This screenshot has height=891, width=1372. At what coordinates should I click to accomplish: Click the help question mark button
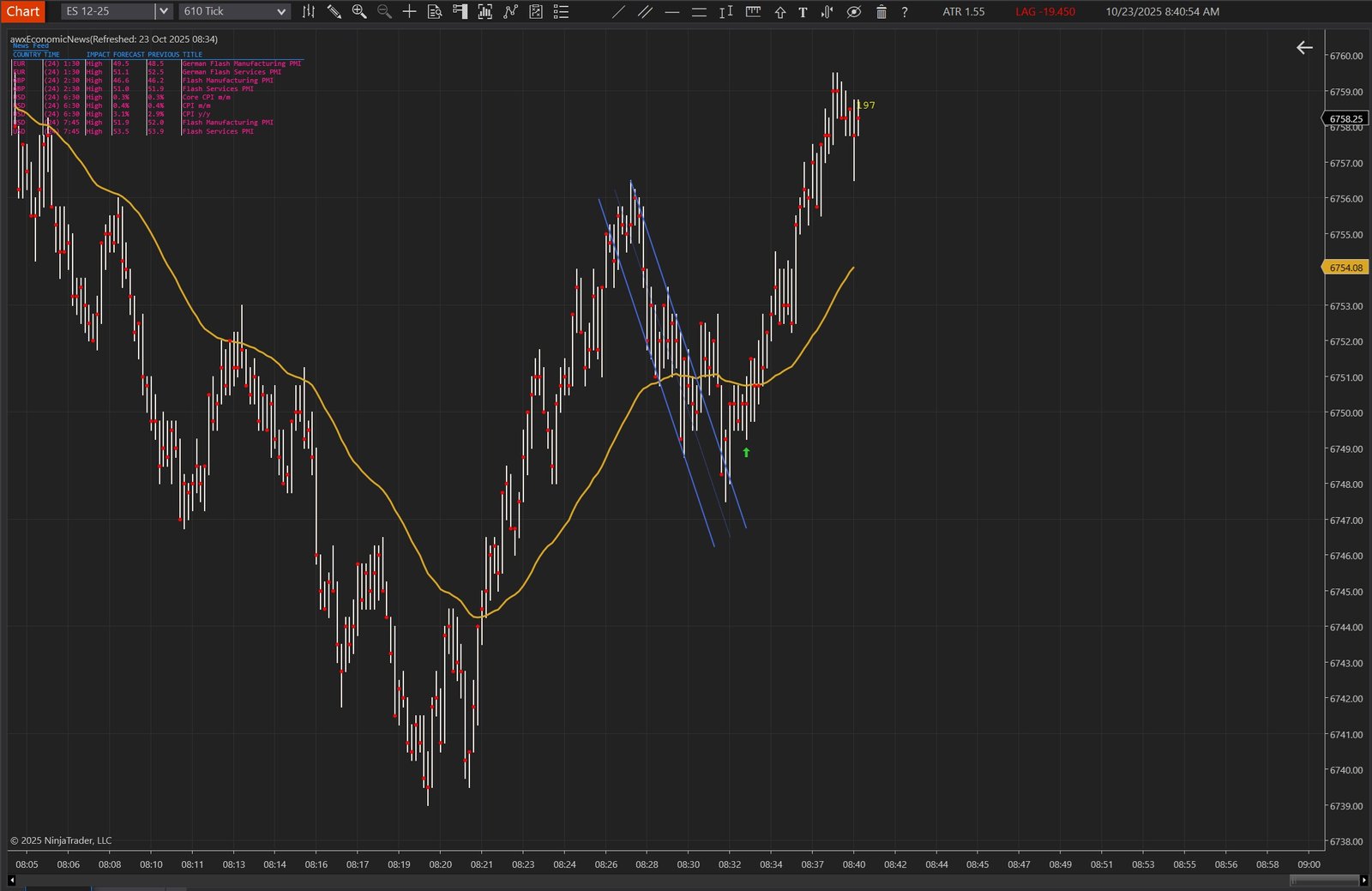(x=904, y=12)
